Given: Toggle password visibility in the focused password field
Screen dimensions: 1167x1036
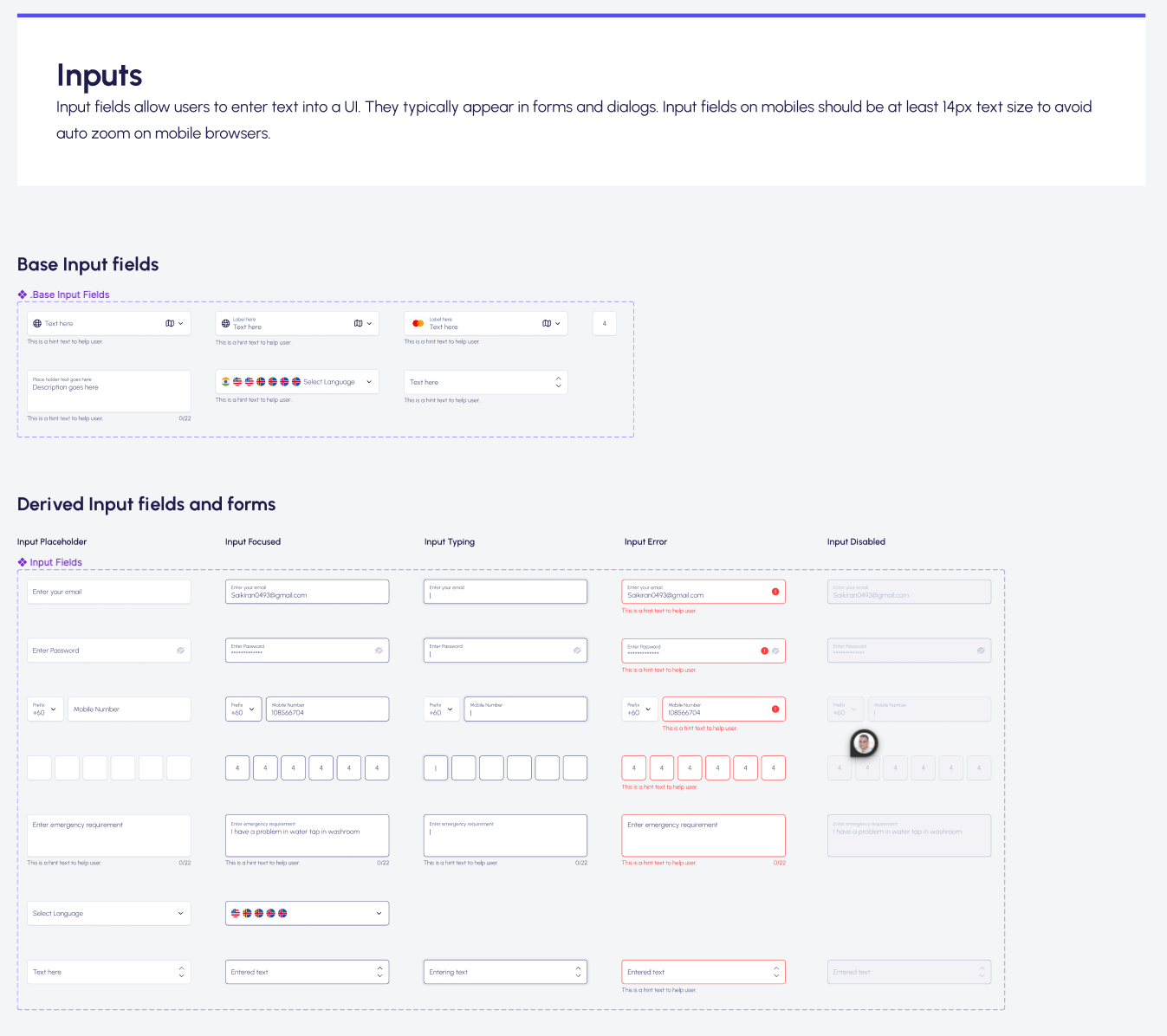Looking at the screenshot, I should click(x=379, y=651).
